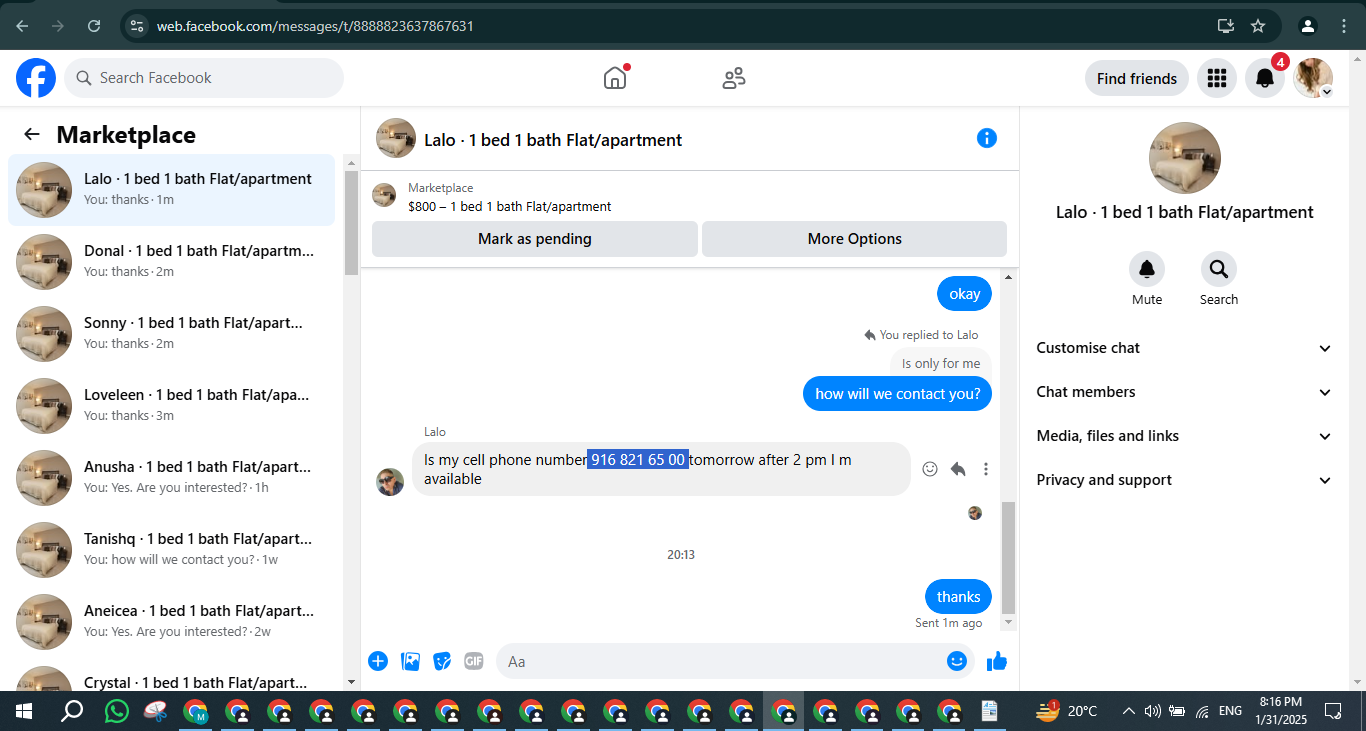Open the Loveleen conversation

[x=171, y=406]
